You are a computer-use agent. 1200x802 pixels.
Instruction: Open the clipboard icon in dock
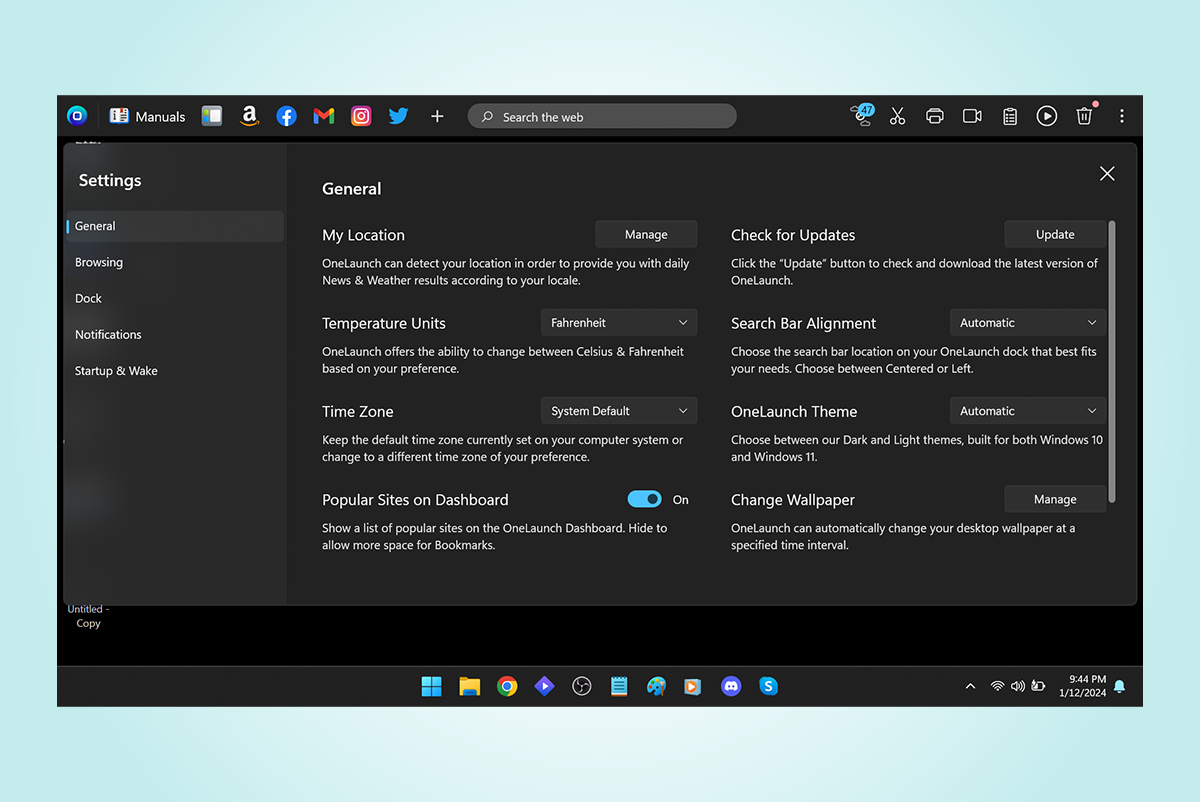tap(1010, 116)
